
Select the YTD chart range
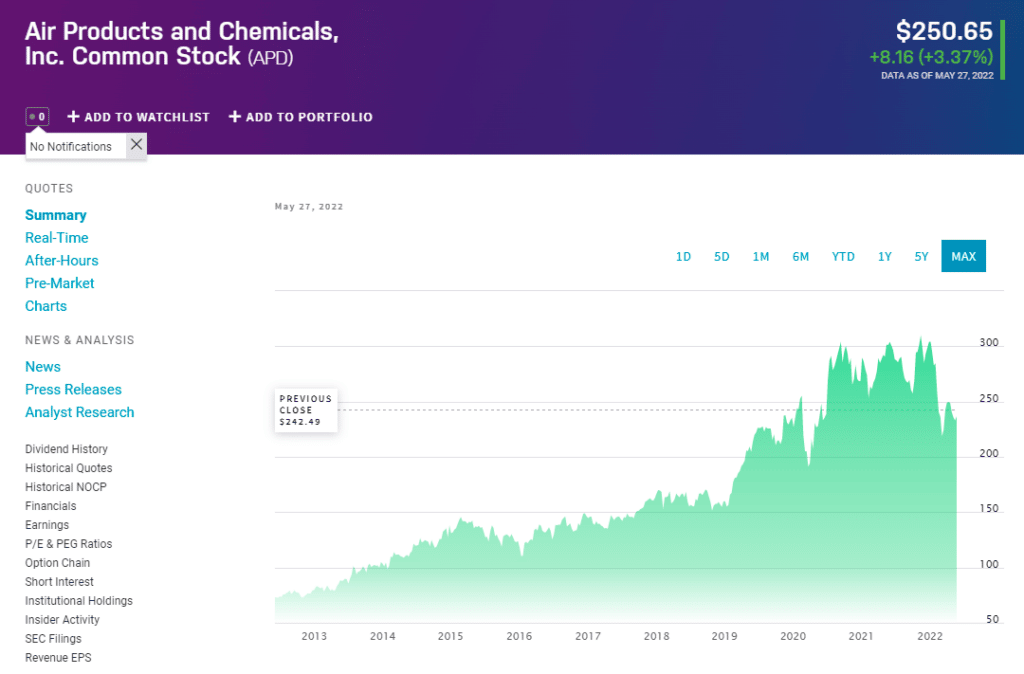[843, 257]
